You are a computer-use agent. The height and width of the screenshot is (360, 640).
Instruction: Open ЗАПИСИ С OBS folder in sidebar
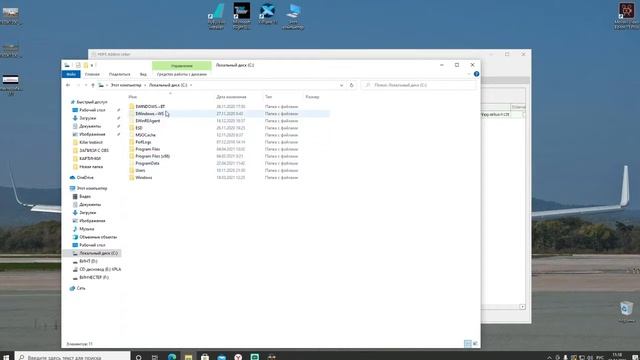coord(91,151)
